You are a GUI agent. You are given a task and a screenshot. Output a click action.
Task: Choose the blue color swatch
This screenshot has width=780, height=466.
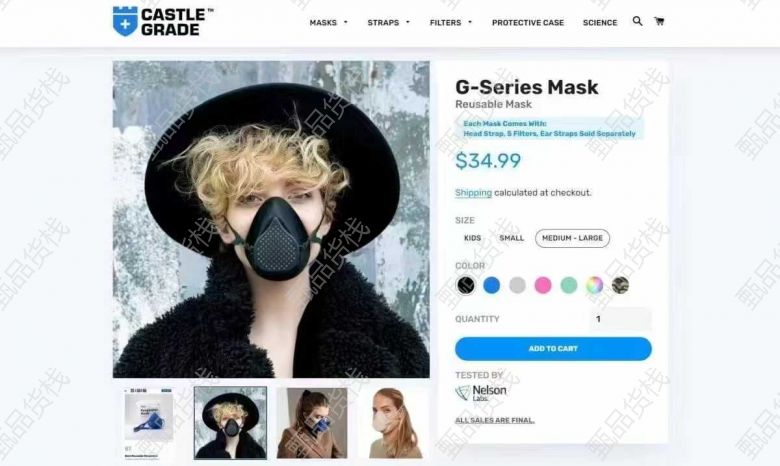(491, 285)
